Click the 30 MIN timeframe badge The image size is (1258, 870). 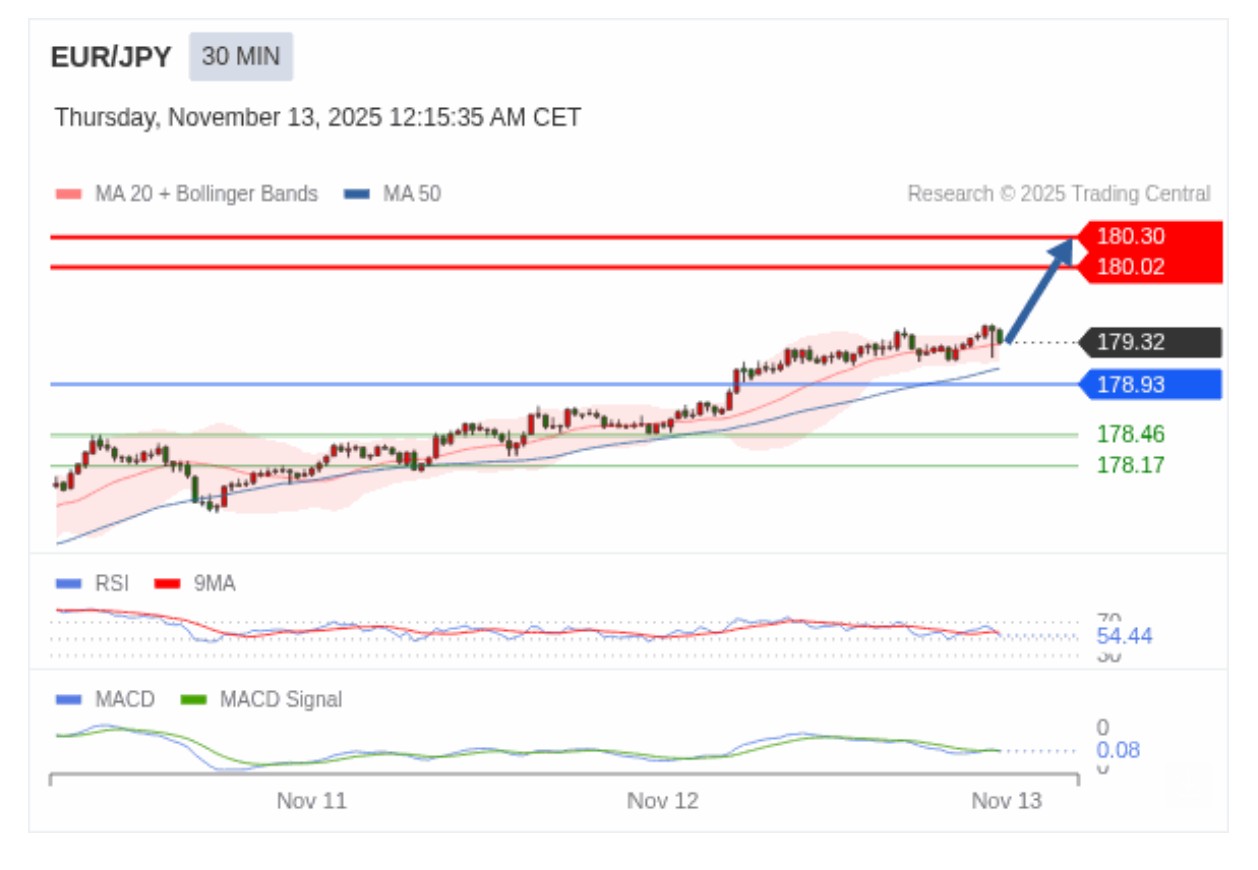click(x=241, y=57)
